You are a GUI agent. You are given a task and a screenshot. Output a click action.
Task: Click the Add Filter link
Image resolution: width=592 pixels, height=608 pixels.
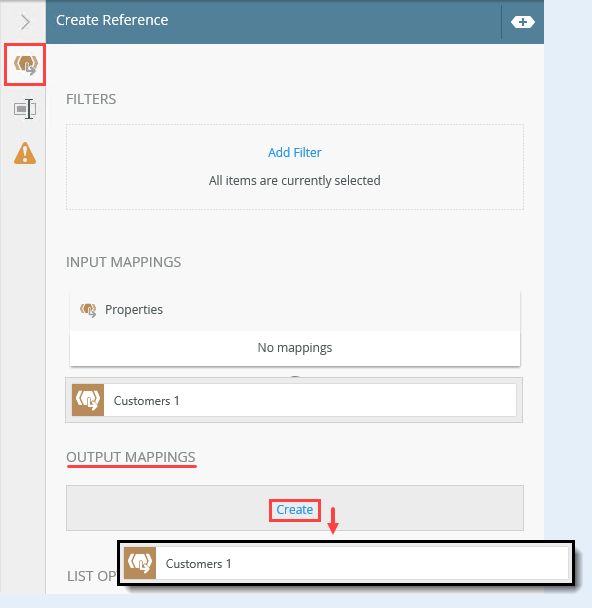(295, 152)
